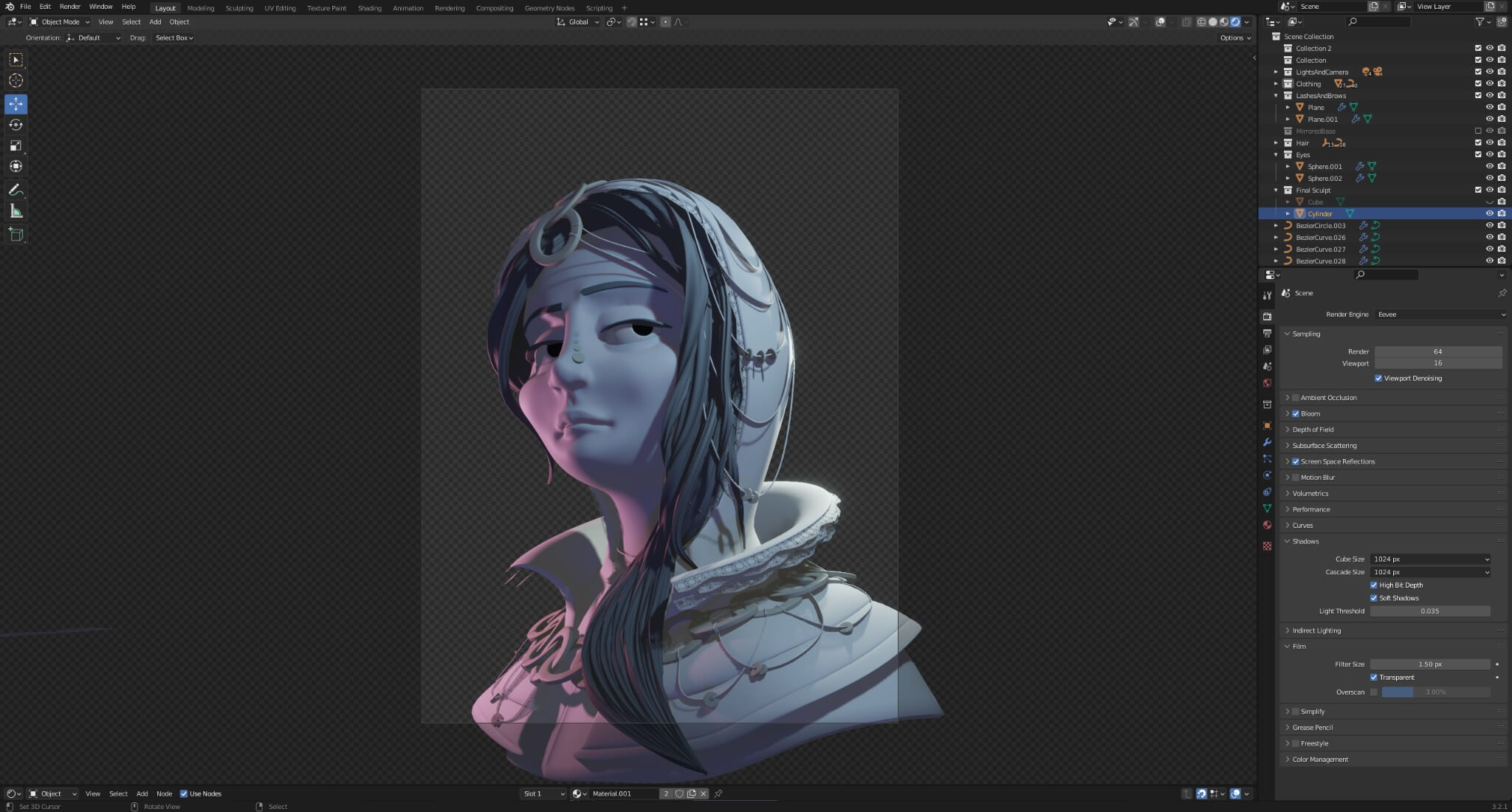Open the World properties tab

click(1267, 383)
